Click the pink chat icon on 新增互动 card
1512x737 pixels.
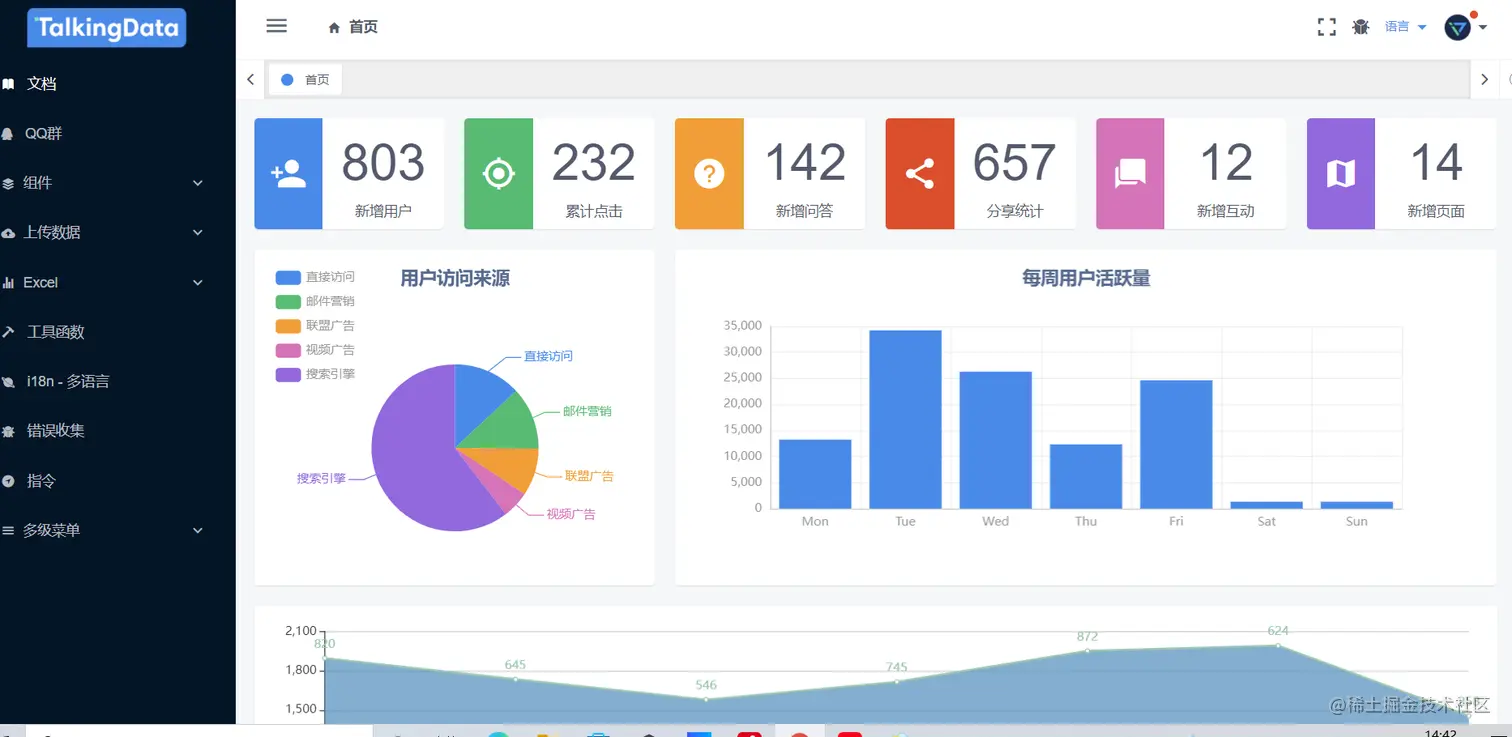(x=1130, y=174)
